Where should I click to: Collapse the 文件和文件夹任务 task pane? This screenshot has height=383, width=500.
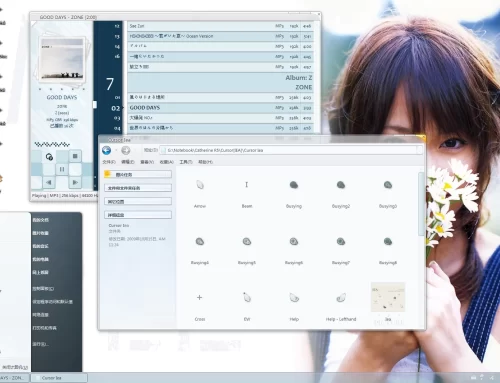[138, 188]
